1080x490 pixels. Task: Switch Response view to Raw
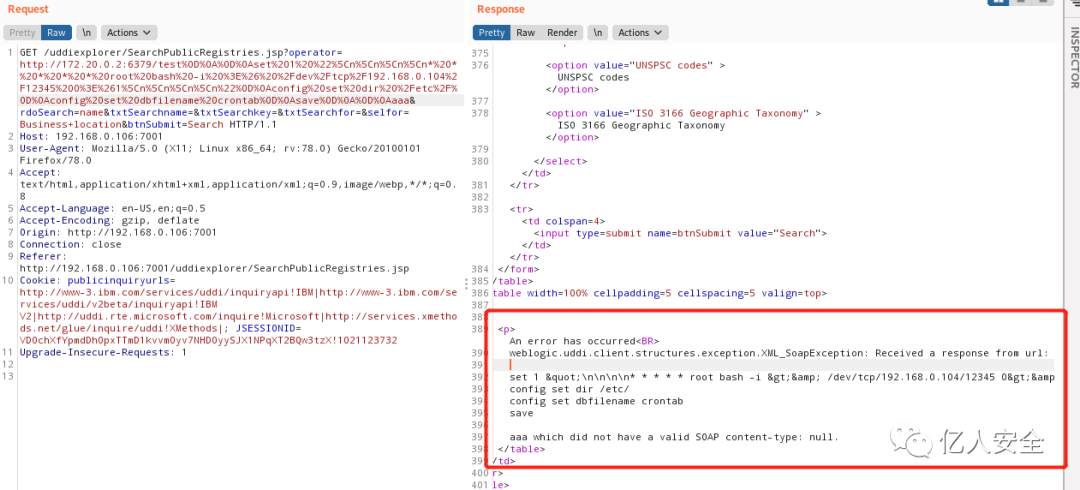(x=526, y=32)
